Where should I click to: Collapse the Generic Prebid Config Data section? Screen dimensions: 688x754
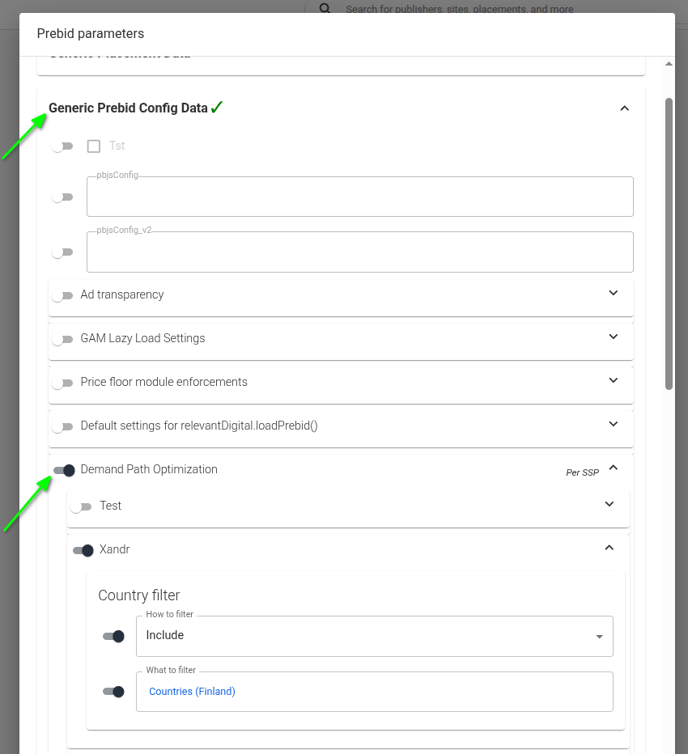(x=624, y=108)
